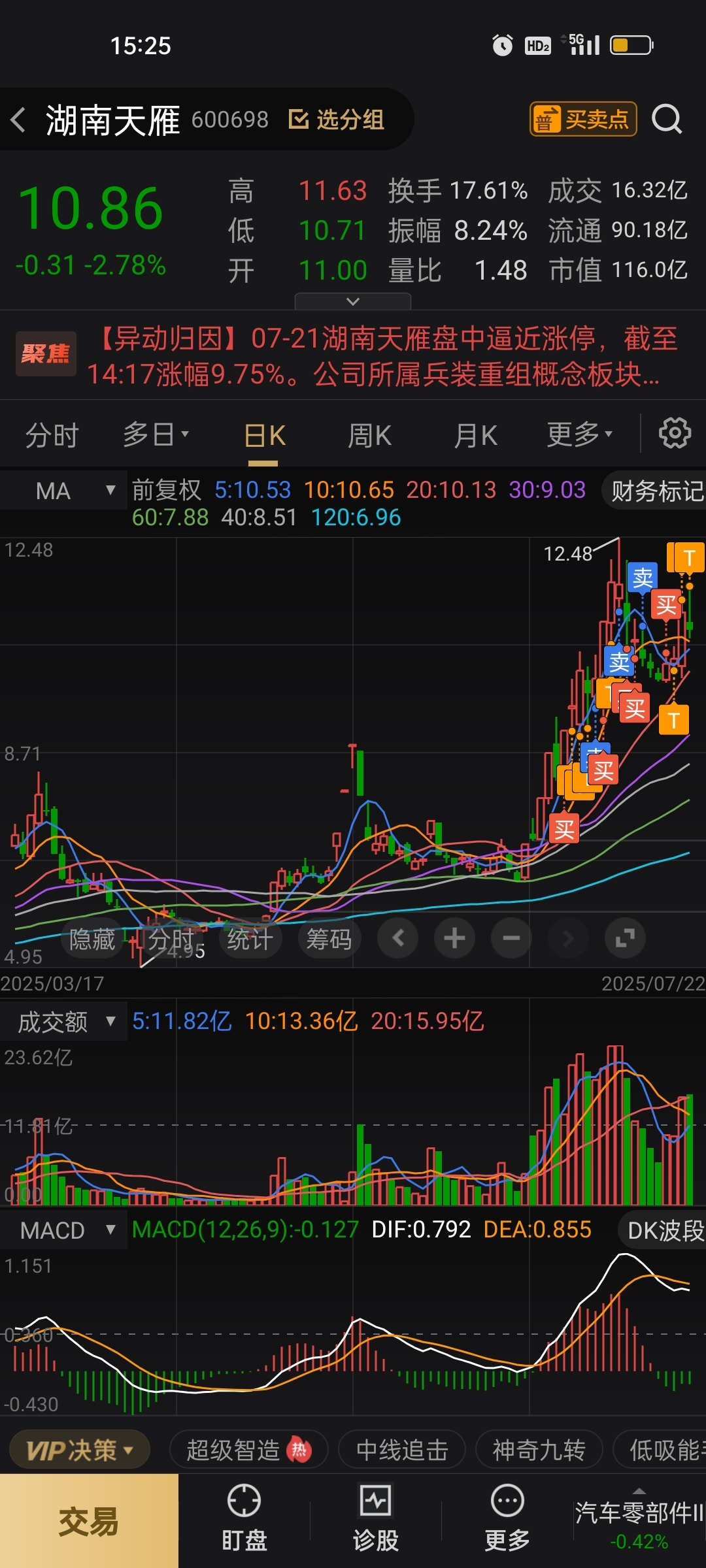The width and height of the screenshot is (706, 1568).
Task: Open the 买卖点 buy-sell points badge
Action: coord(582,119)
